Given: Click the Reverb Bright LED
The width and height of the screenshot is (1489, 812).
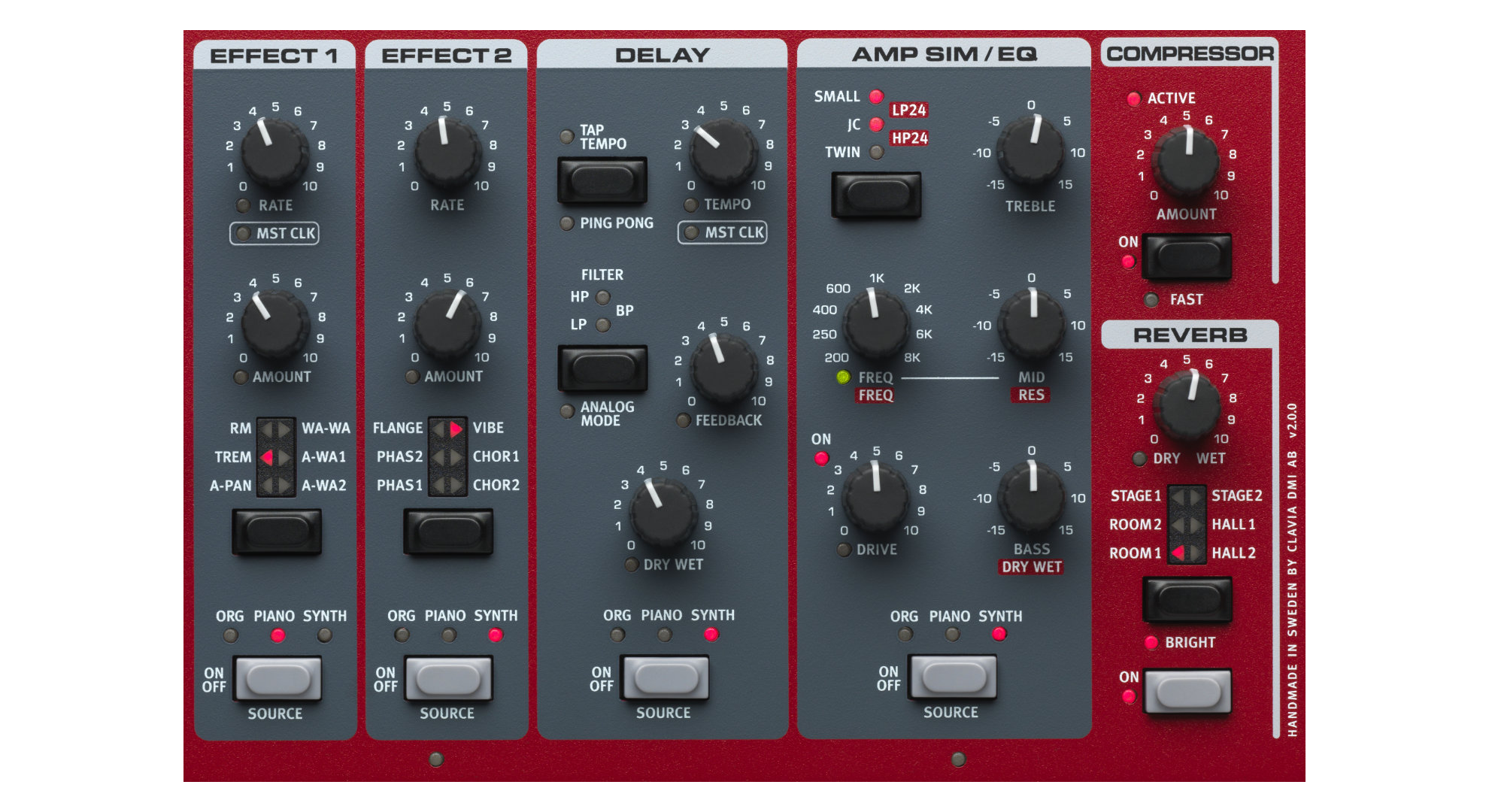Looking at the screenshot, I should point(1151,643).
